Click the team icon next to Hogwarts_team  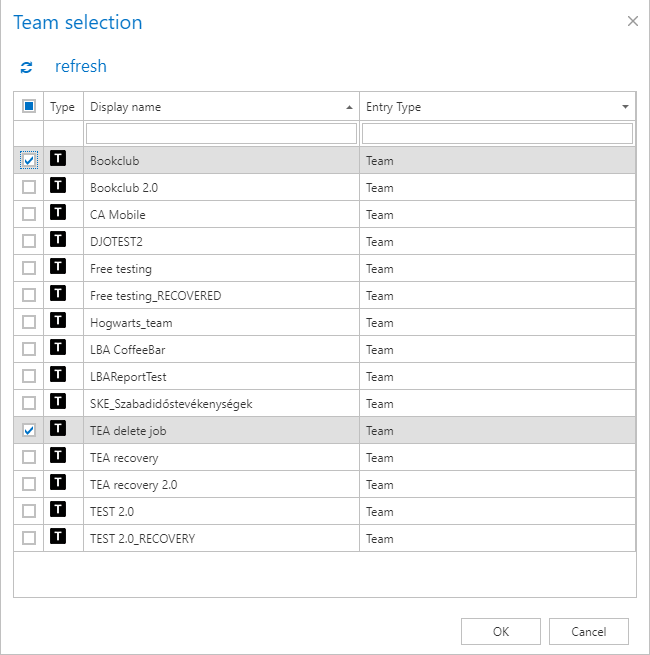point(58,321)
